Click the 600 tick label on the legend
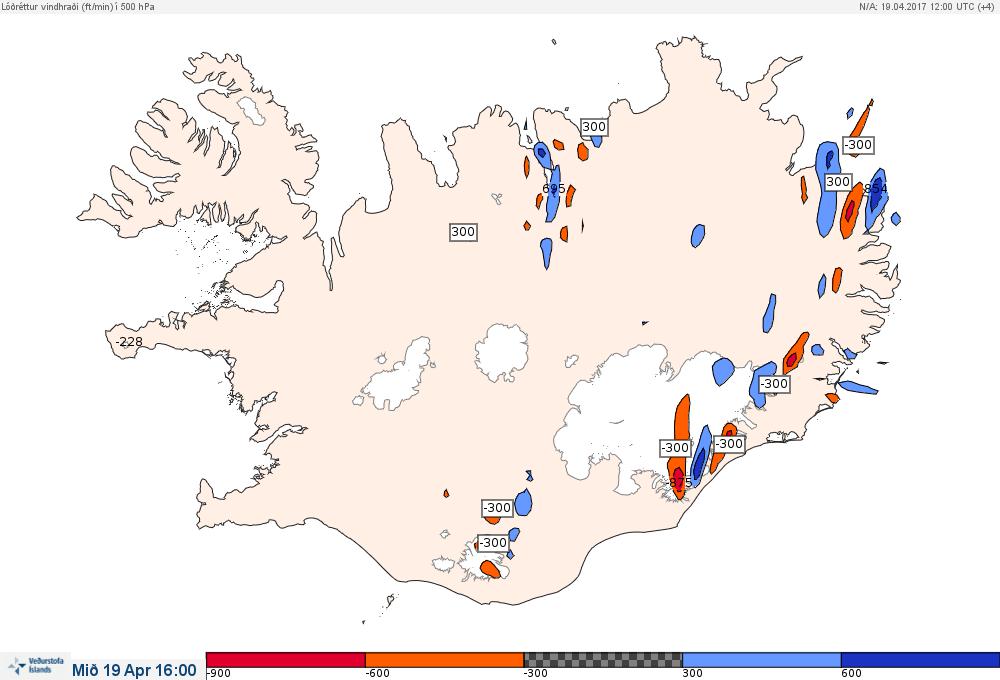1000x680 pixels. 851,674
